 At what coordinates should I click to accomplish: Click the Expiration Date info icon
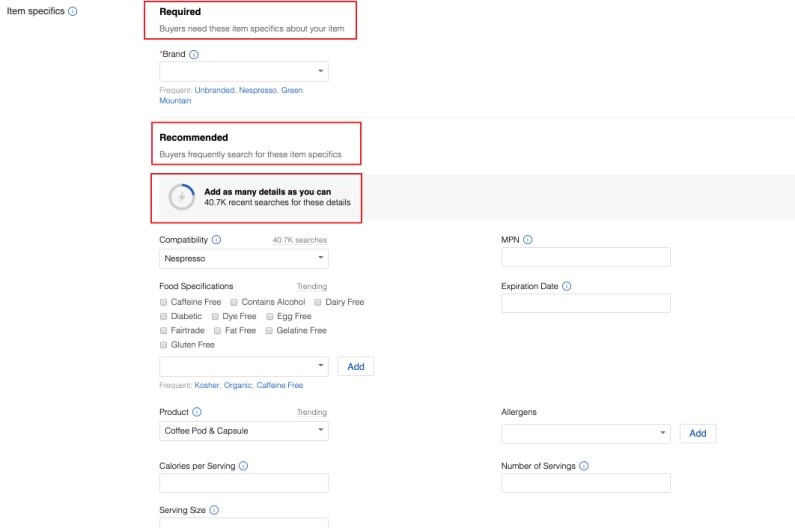click(567, 286)
